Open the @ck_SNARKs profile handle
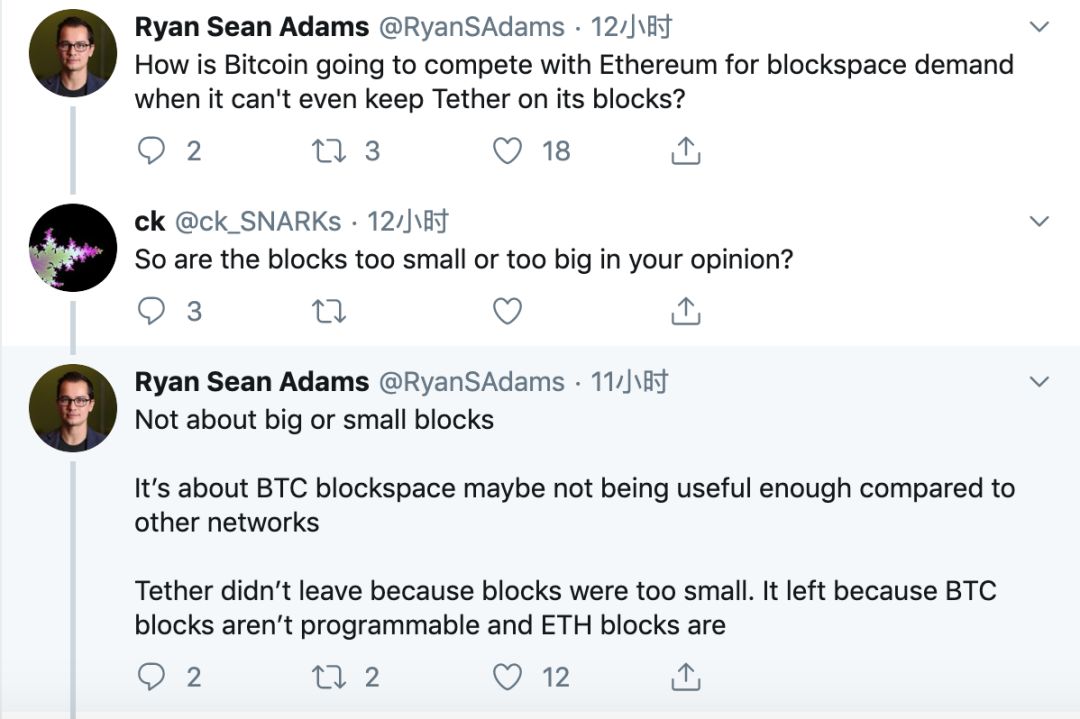 click(x=258, y=221)
